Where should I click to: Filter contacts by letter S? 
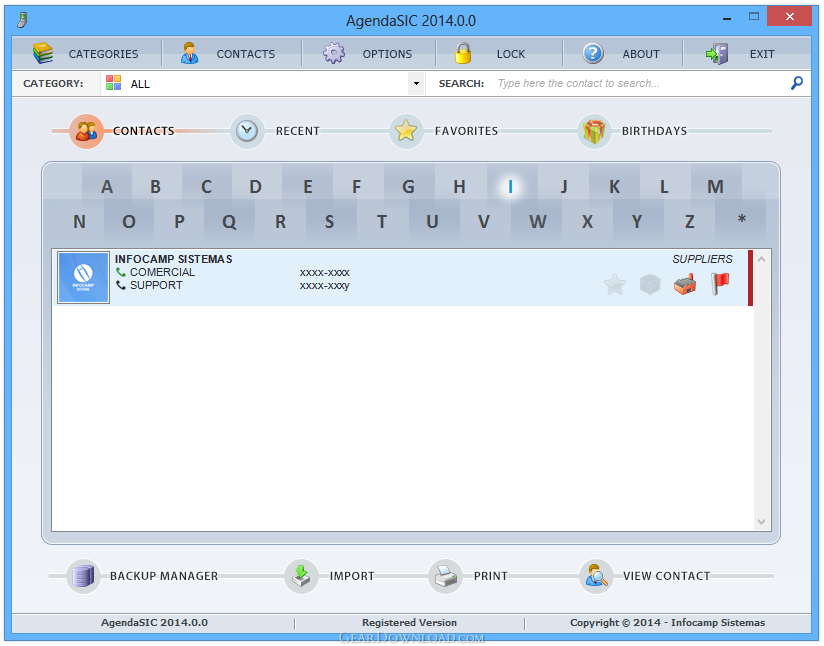pyautogui.click(x=329, y=221)
